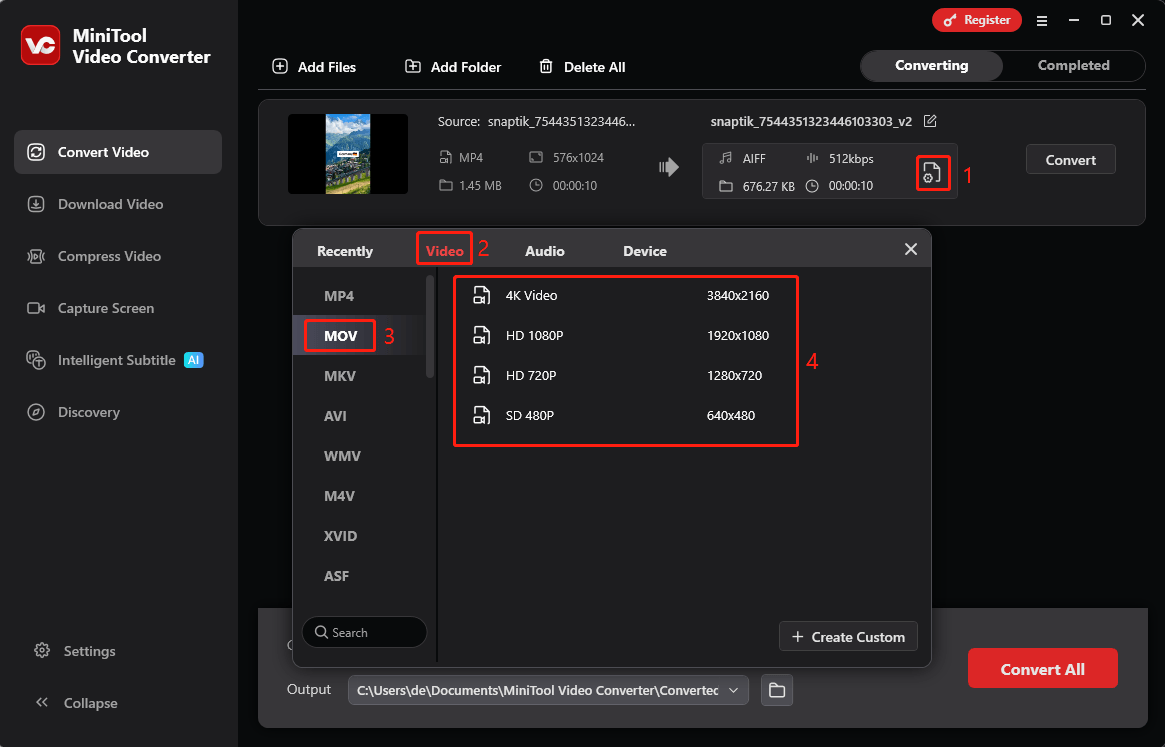Collapse the left sidebar
This screenshot has height=747, width=1165.
[x=75, y=703]
